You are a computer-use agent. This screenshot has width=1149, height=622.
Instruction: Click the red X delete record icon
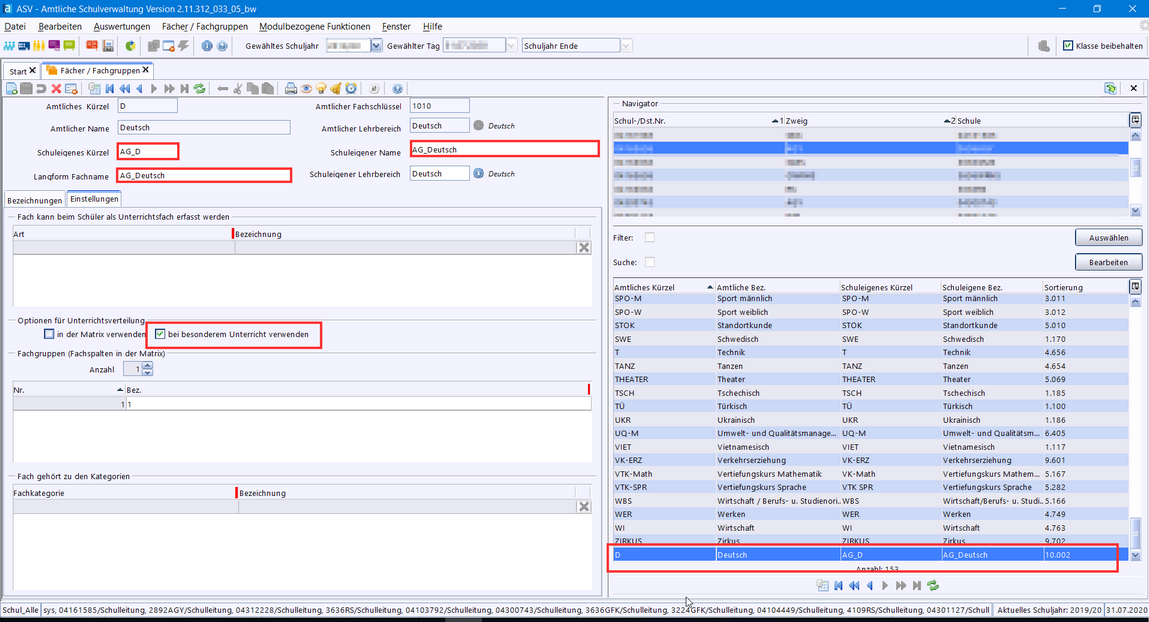tap(56, 89)
